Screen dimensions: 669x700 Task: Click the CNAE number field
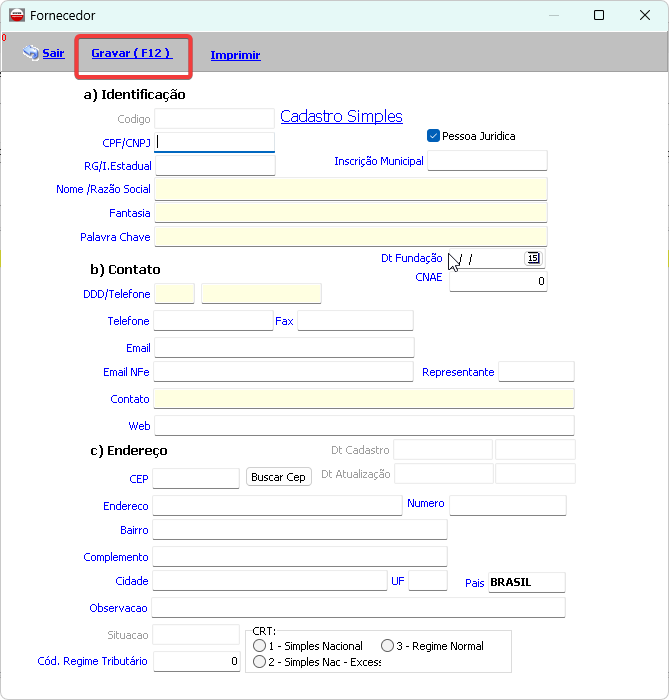(x=497, y=282)
